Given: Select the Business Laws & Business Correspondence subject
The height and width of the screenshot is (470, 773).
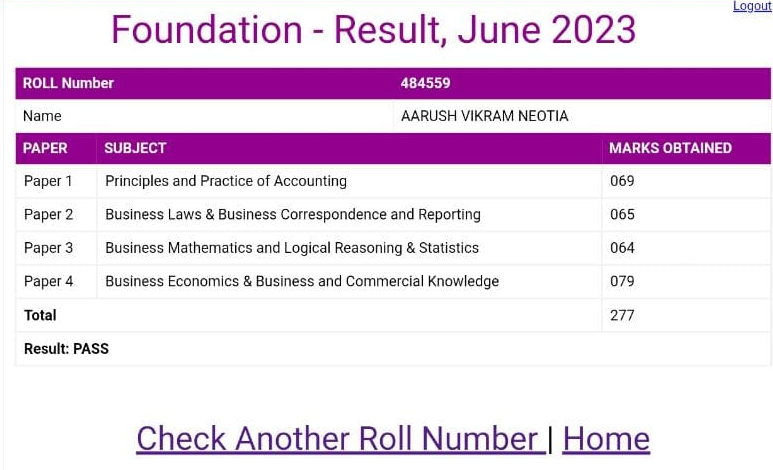Looking at the screenshot, I should click(x=293, y=214).
